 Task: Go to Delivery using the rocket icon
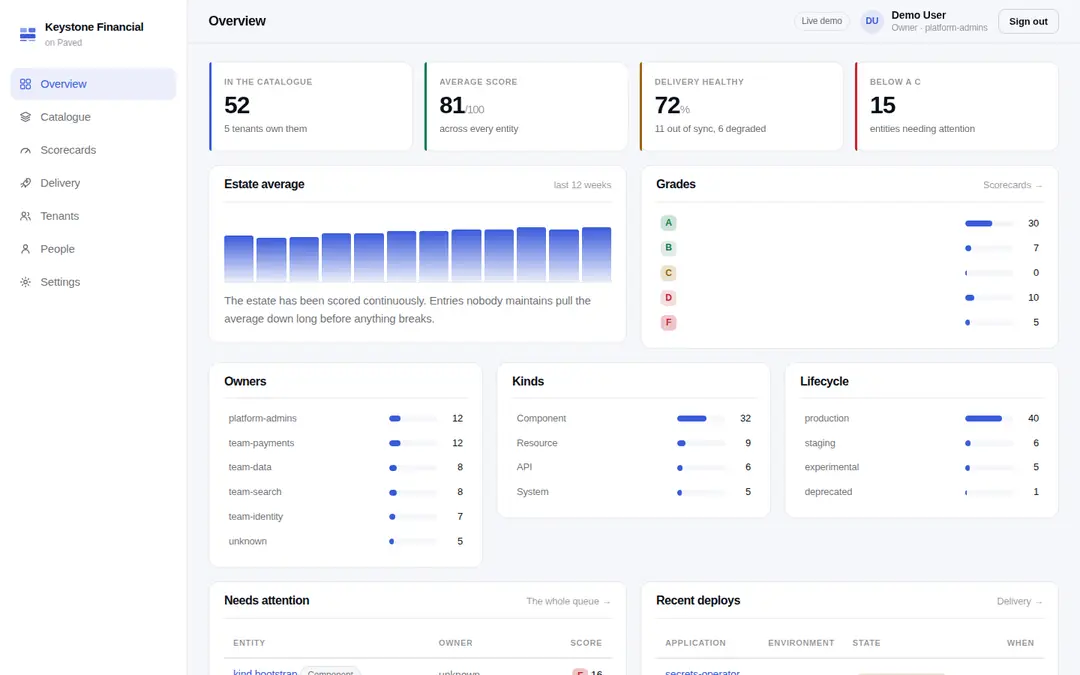tap(25, 183)
